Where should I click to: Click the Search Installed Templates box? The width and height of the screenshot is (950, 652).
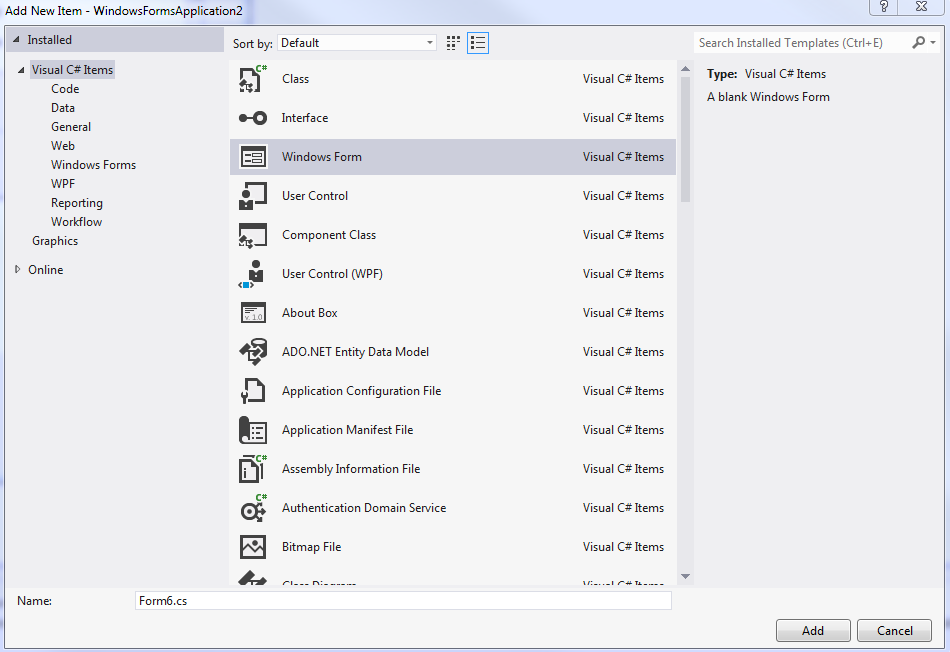coord(803,42)
